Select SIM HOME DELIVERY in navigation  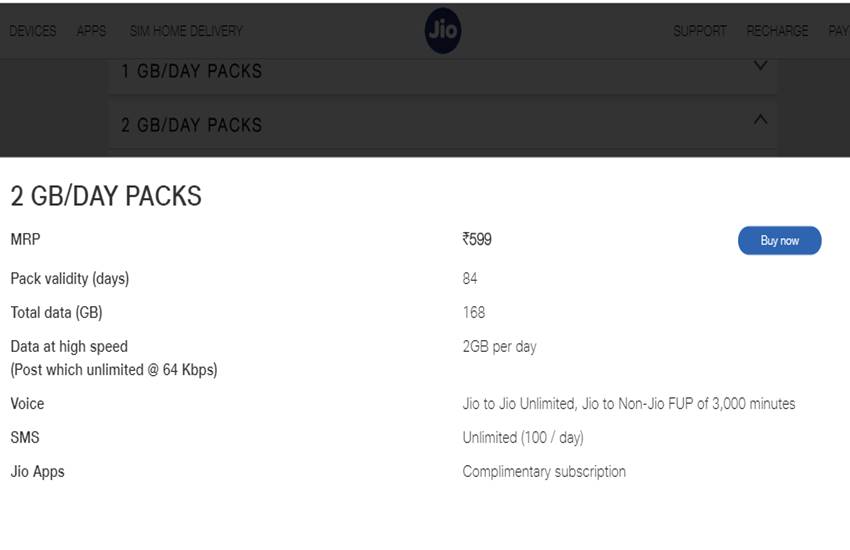coord(186,31)
